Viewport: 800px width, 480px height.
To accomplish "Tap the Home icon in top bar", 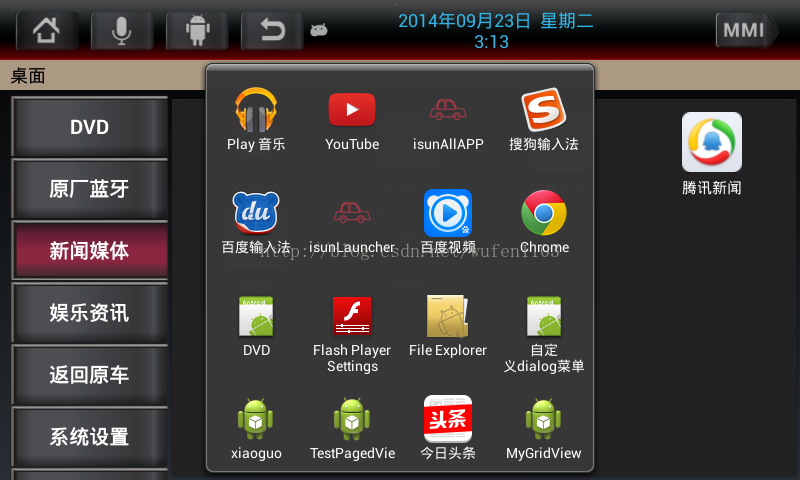I will 47,31.
